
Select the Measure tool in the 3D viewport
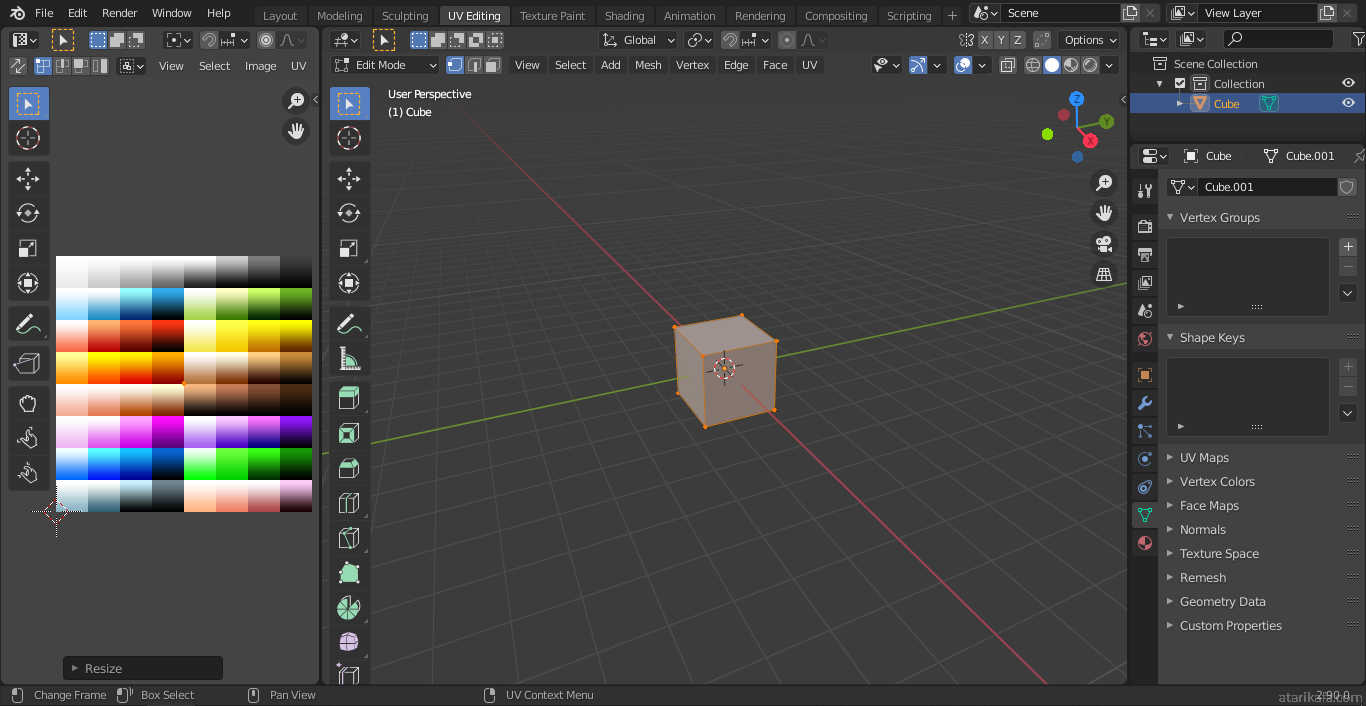349,358
